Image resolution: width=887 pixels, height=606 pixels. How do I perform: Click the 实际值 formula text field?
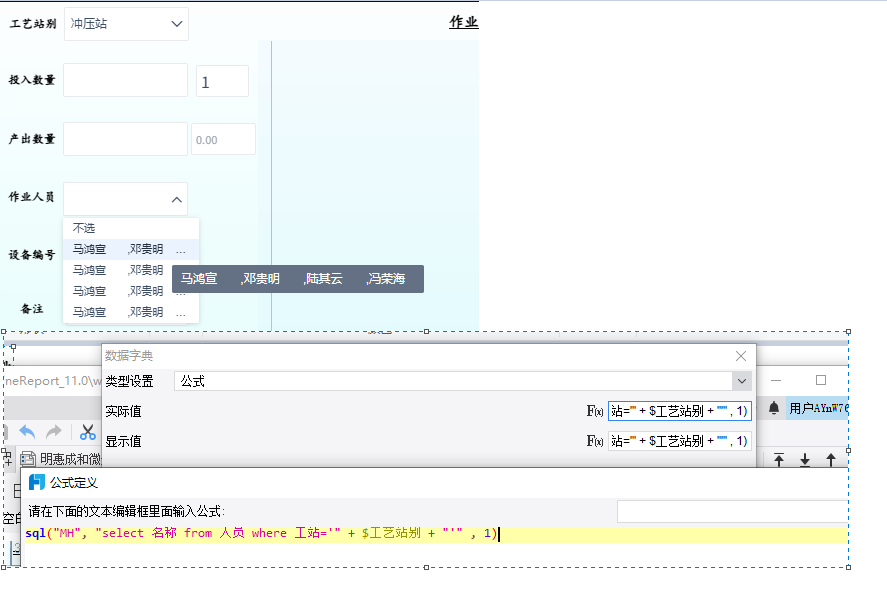tap(679, 411)
